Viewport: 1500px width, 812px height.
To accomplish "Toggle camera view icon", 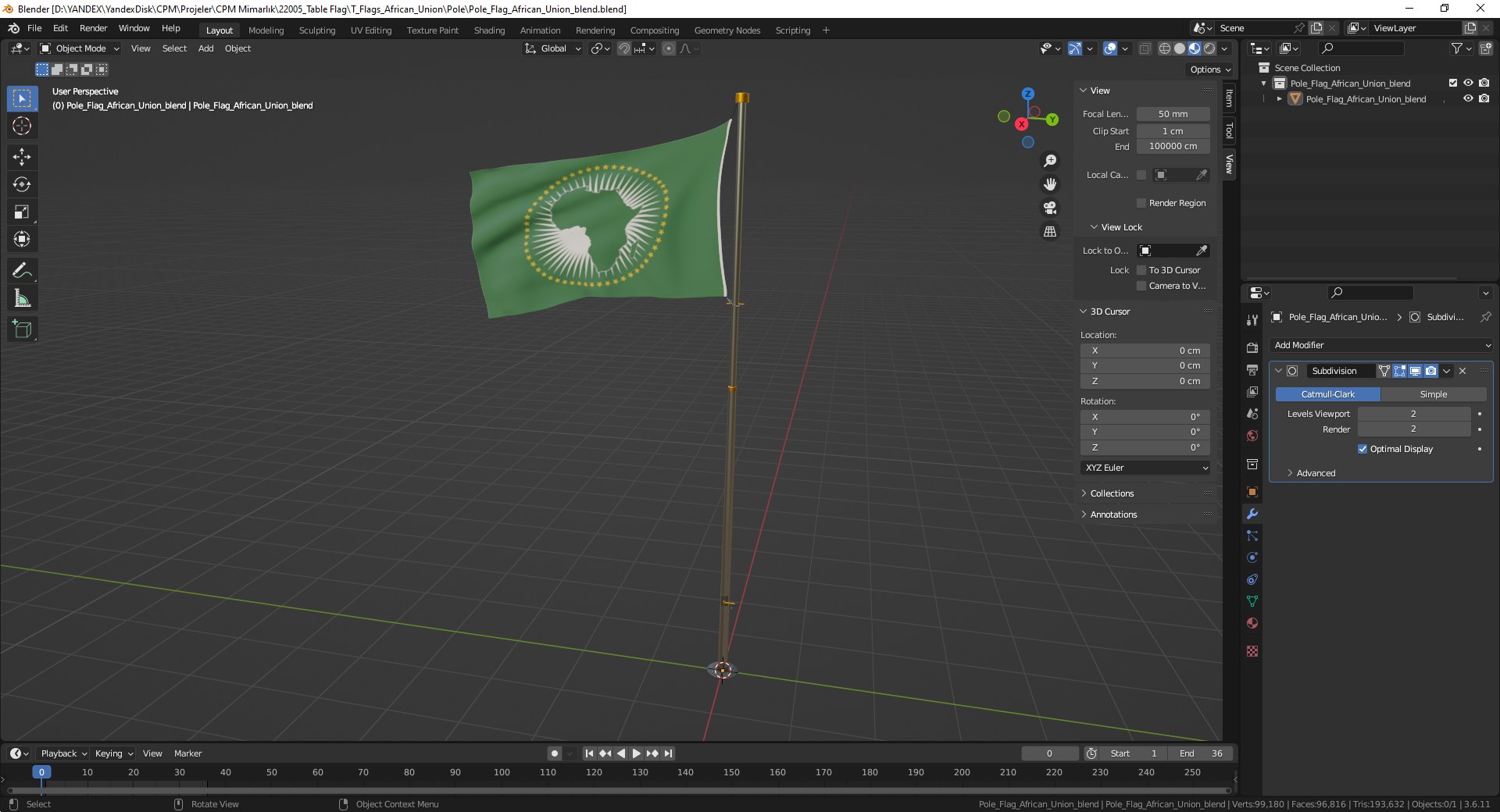I will 1050,208.
